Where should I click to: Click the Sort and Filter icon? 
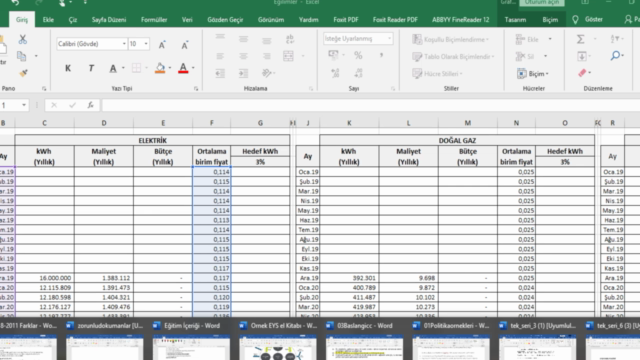[x=615, y=39]
